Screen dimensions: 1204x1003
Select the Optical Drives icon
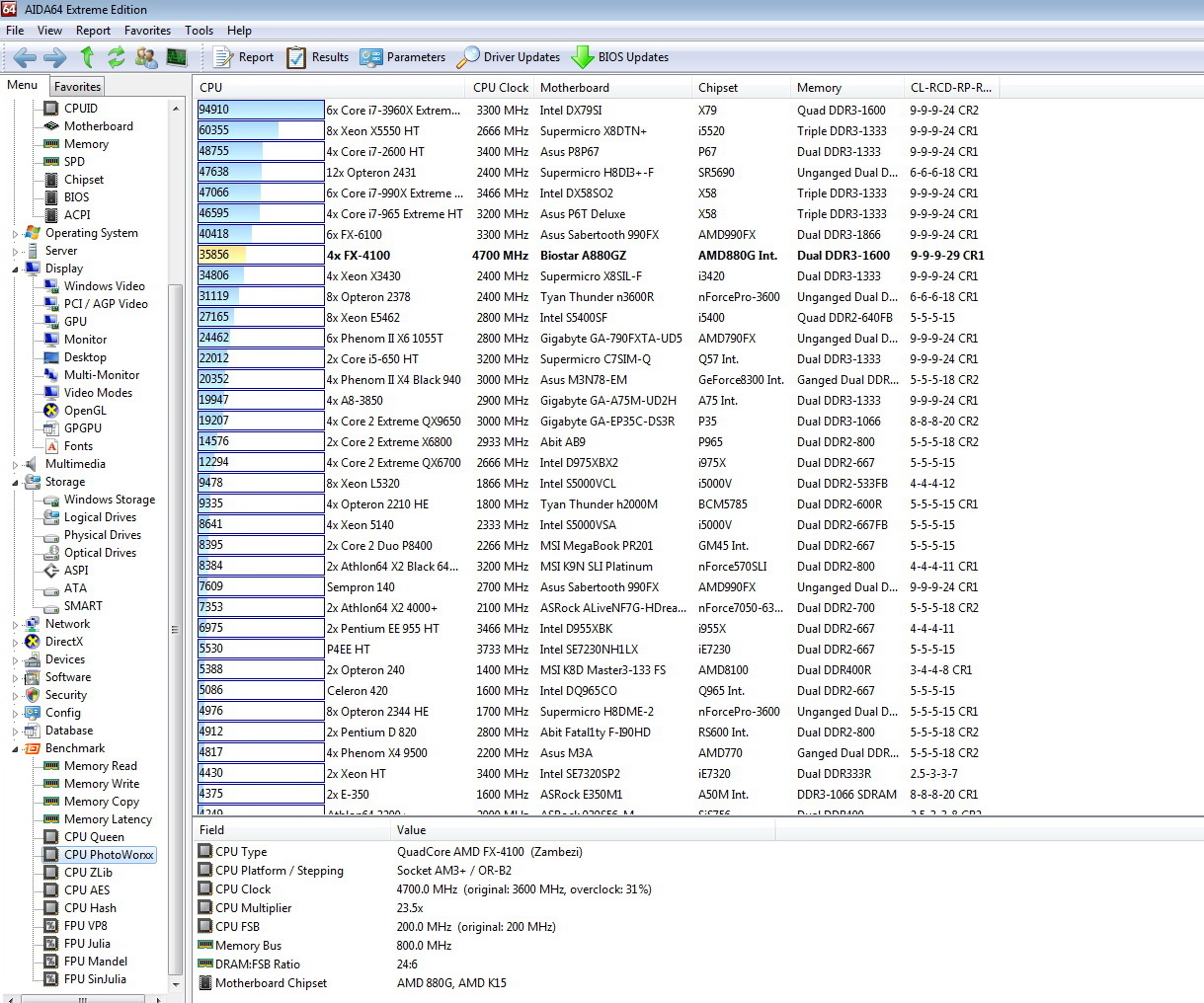(51, 553)
